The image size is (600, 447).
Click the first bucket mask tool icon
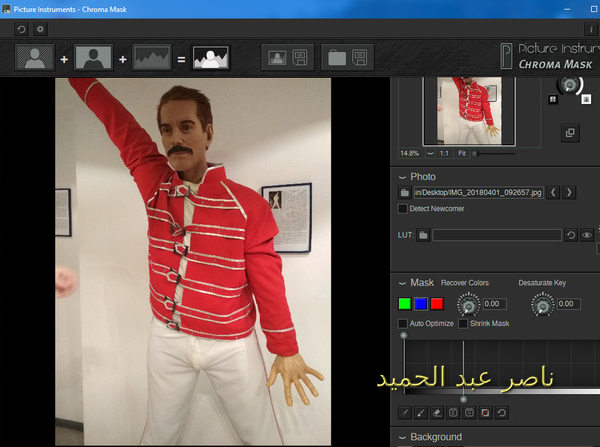tap(453, 413)
